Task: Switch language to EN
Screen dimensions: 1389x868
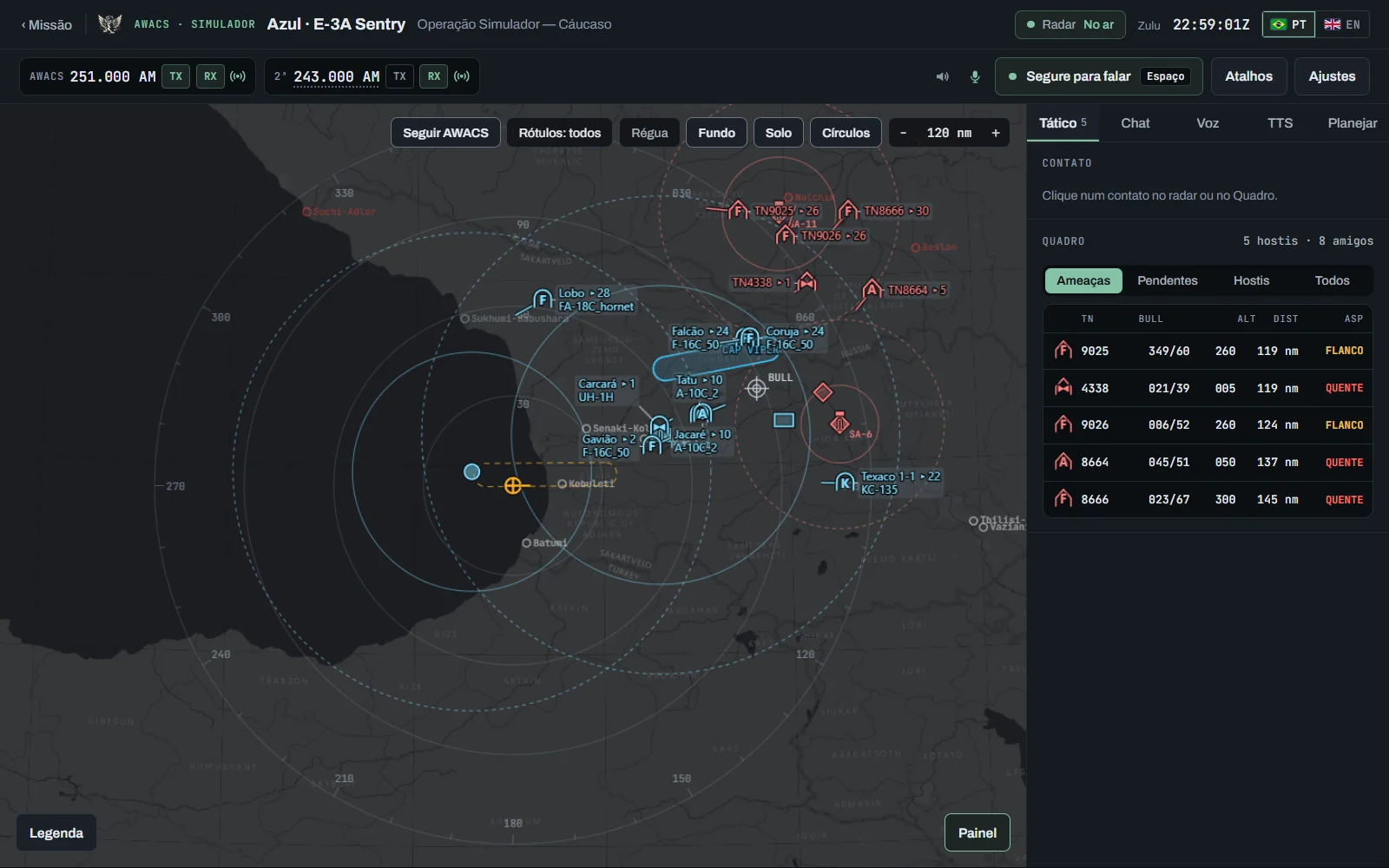Action: (1342, 24)
